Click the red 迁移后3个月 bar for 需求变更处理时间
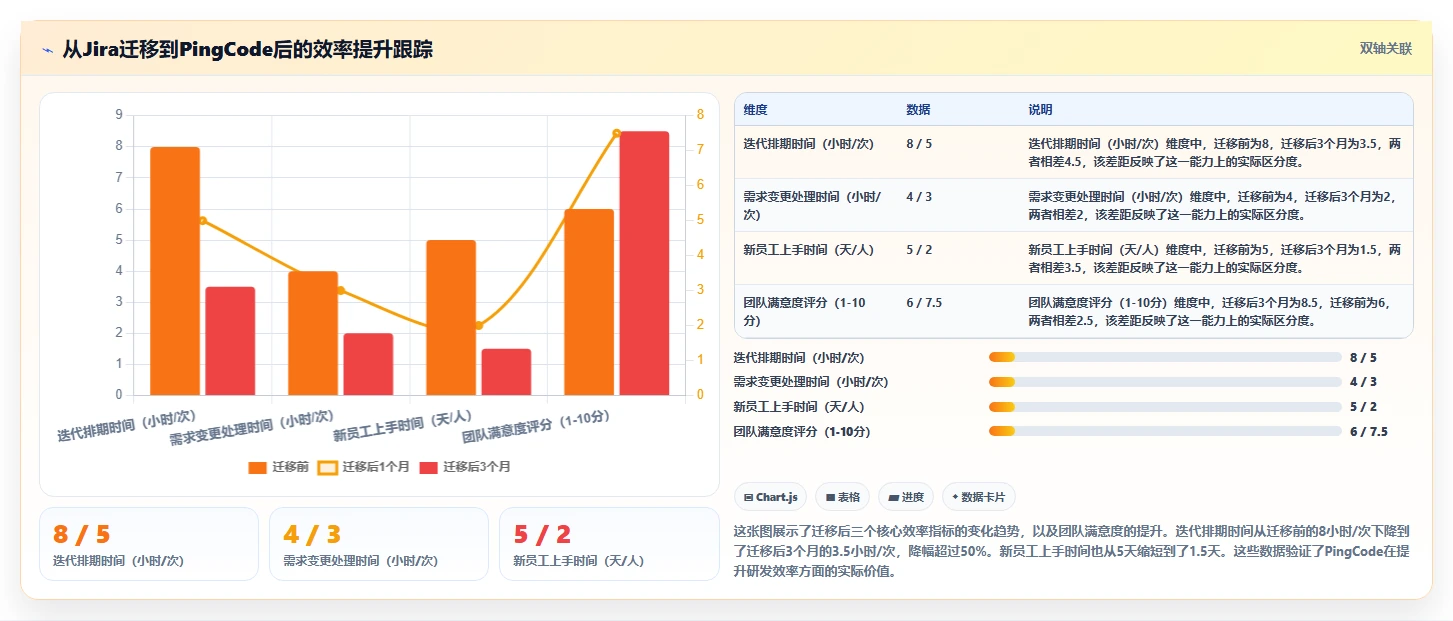This screenshot has width=1453, height=621. [x=368, y=364]
